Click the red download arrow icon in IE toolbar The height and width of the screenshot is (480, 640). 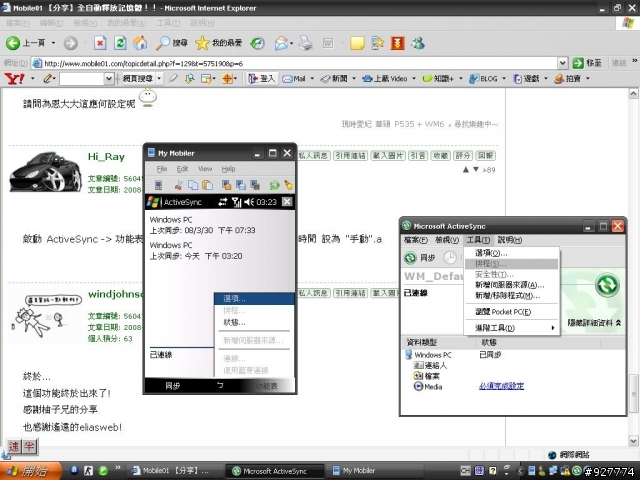click(x=398, y=43)
